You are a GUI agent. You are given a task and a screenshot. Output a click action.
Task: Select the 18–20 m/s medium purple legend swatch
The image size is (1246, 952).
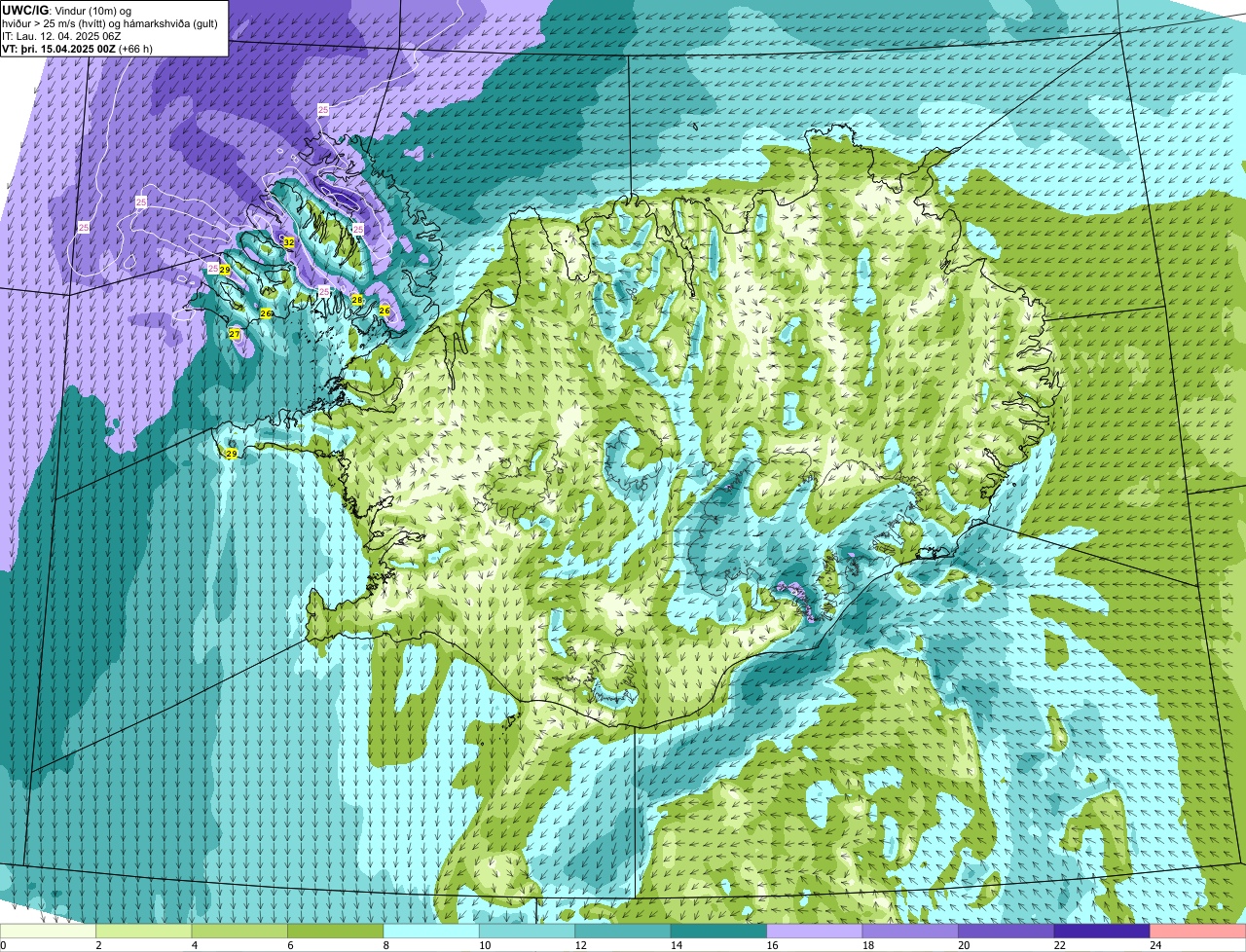[909, 932]
